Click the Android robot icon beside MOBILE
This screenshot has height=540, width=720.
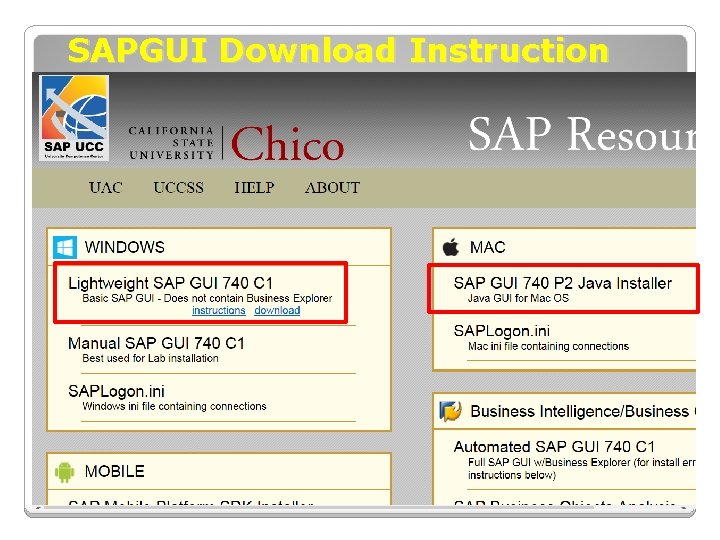pos(64,472)
